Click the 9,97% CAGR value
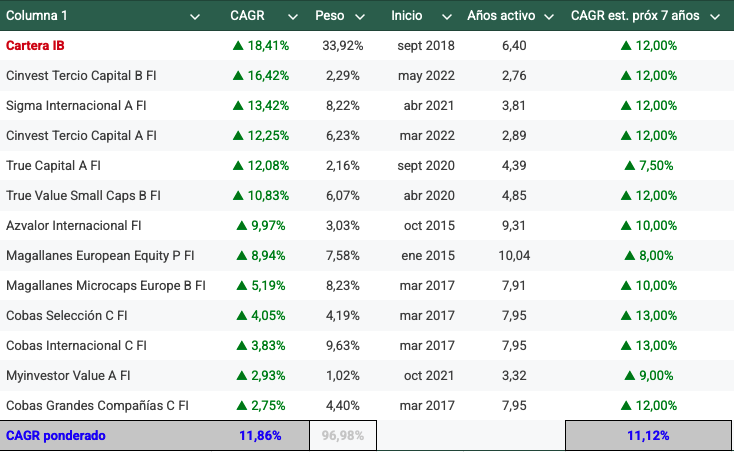 coord(261,225)
